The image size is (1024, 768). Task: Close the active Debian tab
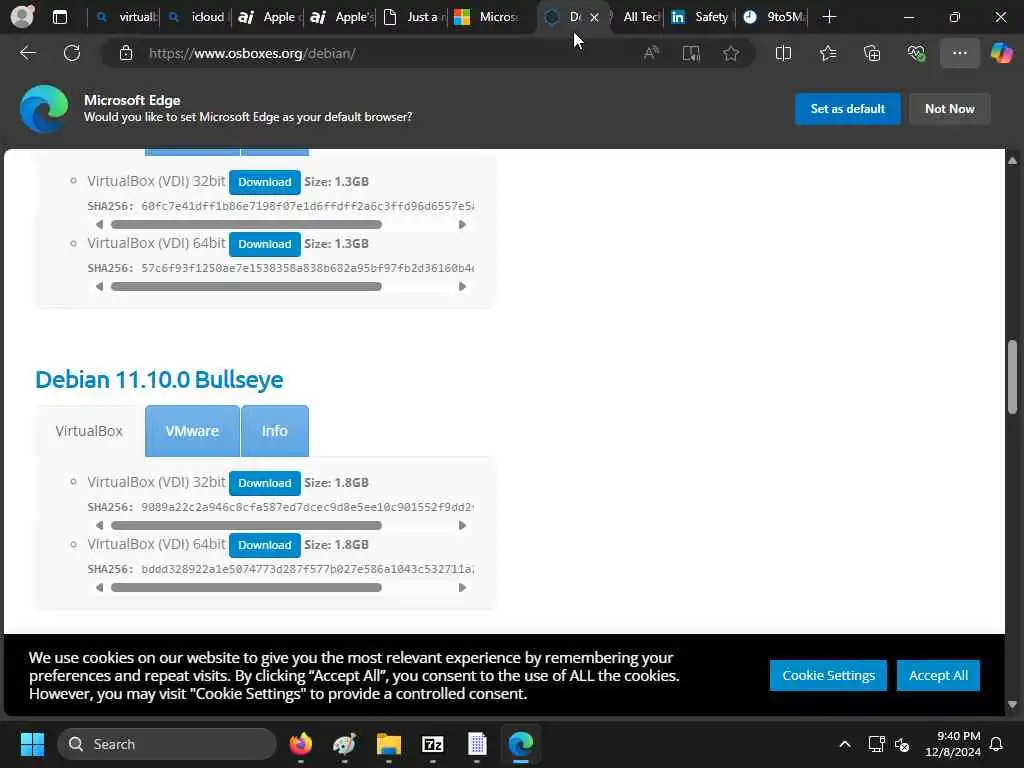pos(594,18)
